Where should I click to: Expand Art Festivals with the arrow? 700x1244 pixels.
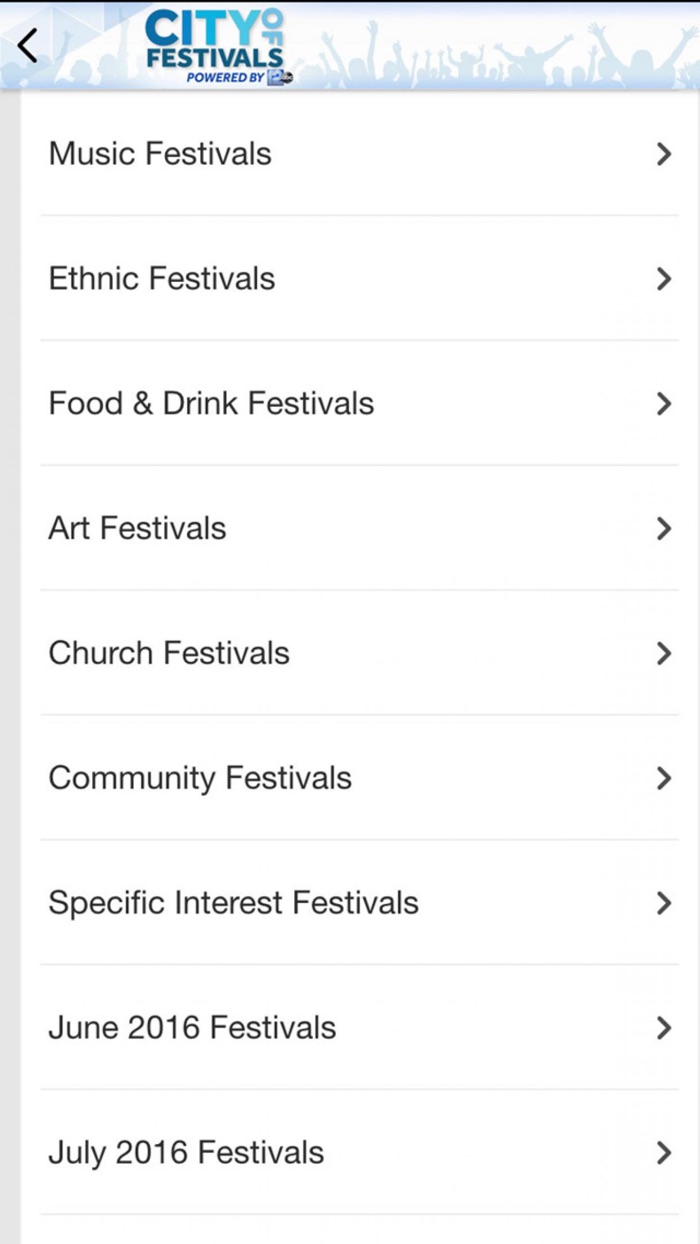664,528
